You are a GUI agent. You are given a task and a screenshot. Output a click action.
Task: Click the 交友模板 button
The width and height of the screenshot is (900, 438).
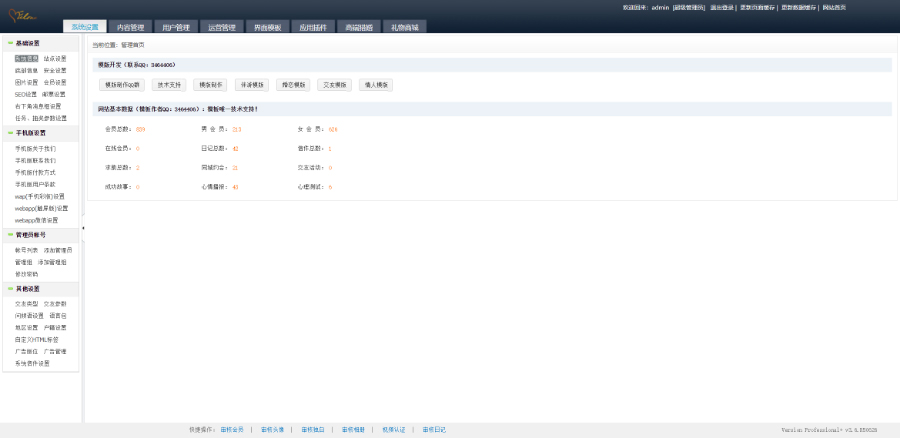tap(335, 85)
